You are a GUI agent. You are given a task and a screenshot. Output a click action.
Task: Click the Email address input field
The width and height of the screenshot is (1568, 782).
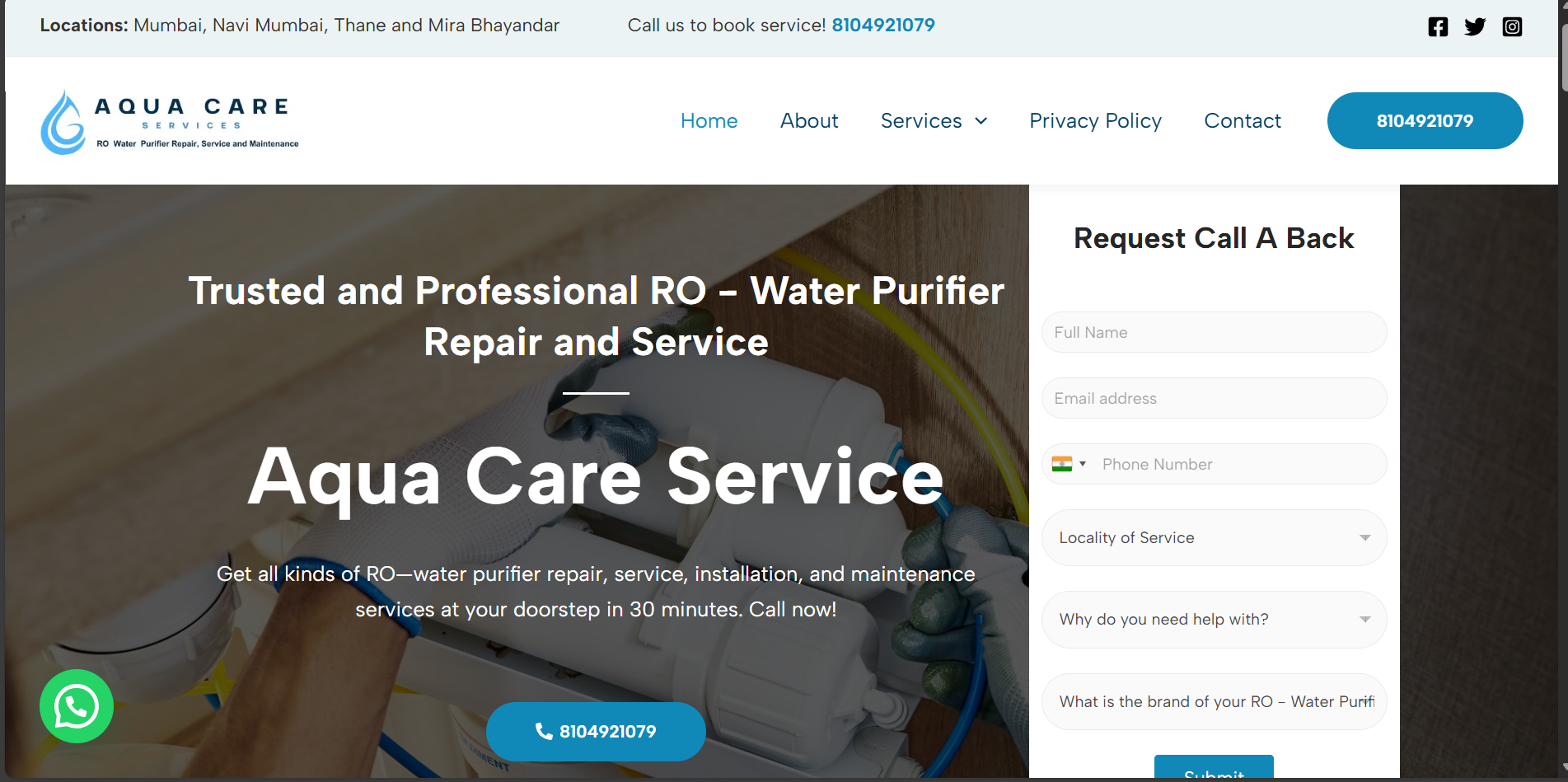[x=1214, y=398]
